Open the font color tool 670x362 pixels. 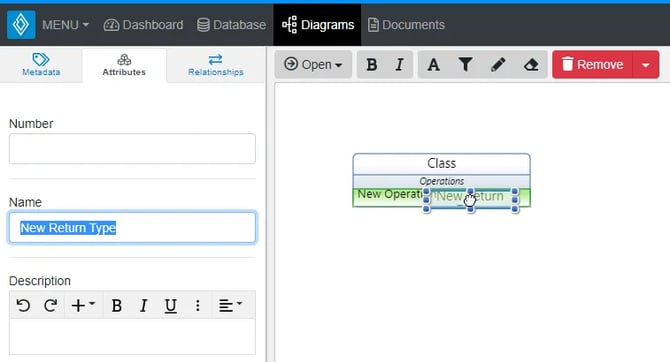[x=434, y=65]
